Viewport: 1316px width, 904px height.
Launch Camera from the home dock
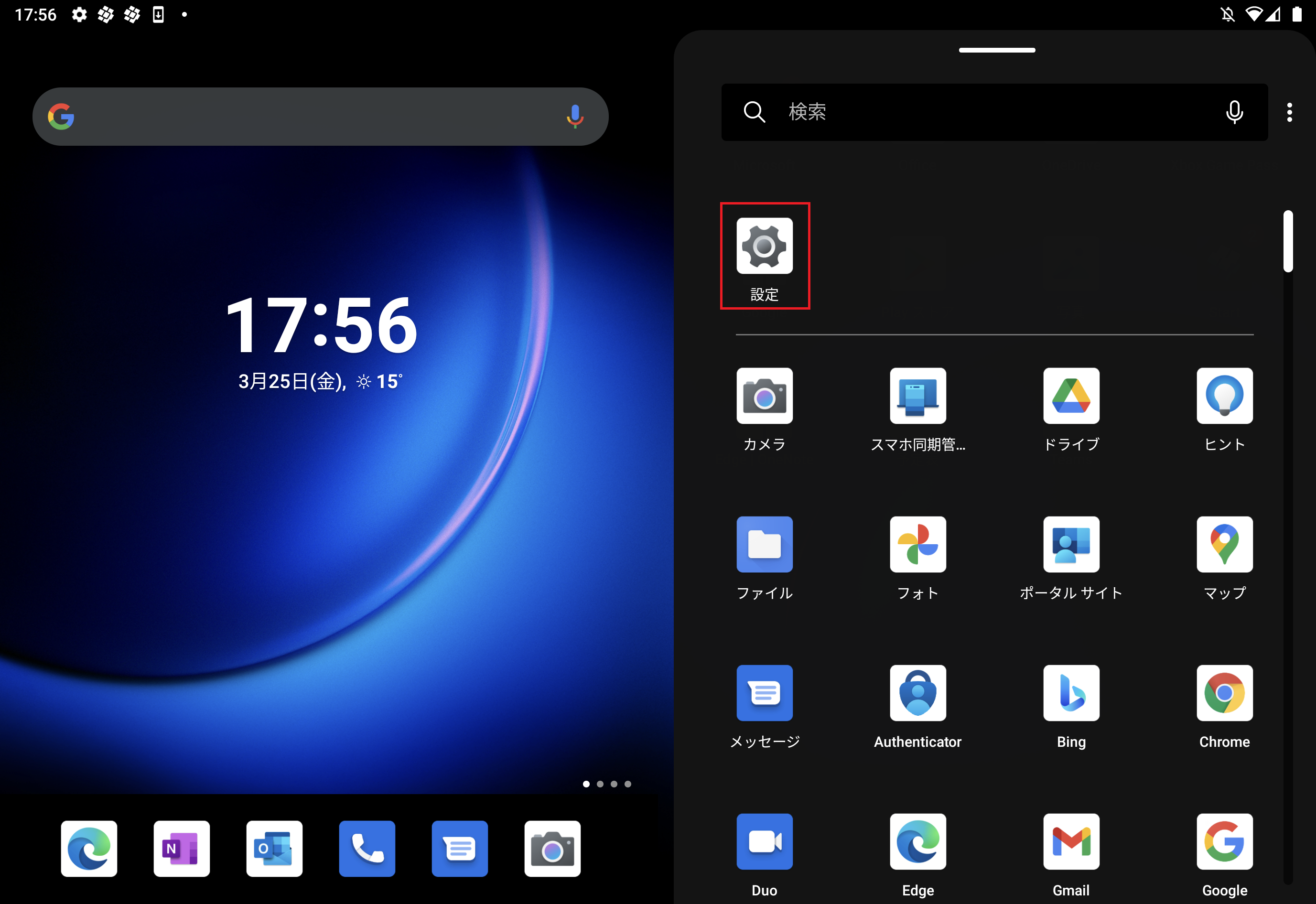(552, 849)
